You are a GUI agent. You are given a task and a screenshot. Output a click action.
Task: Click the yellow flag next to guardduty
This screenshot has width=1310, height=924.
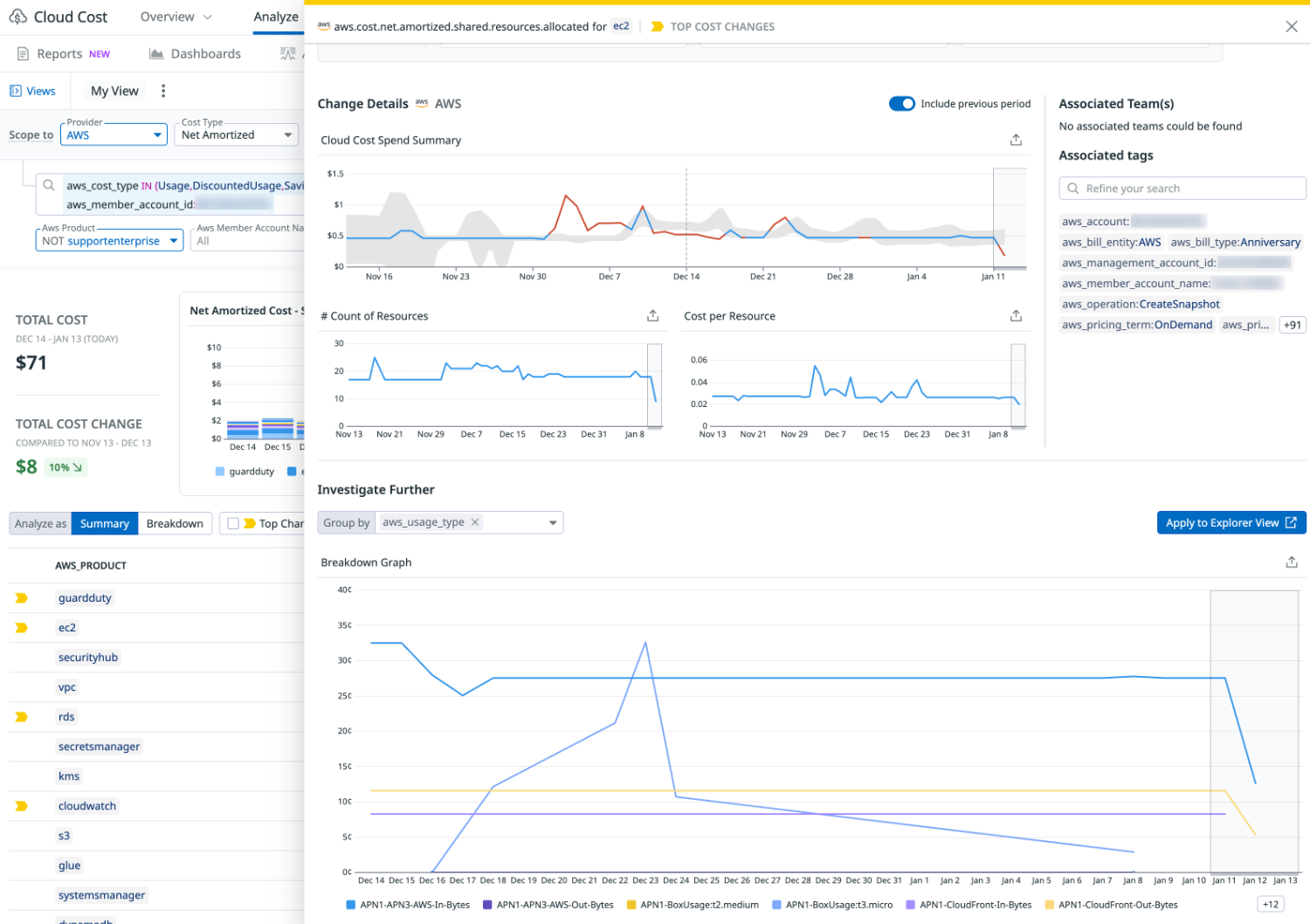[x=22, y=598]
